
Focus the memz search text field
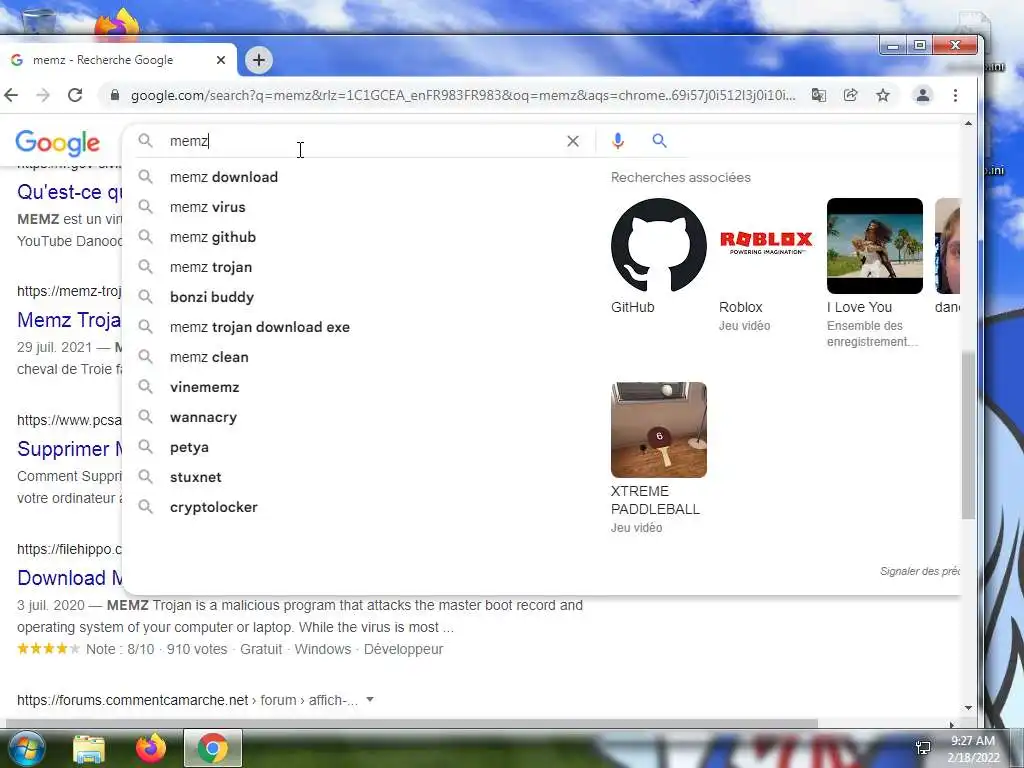pos(362,141)
